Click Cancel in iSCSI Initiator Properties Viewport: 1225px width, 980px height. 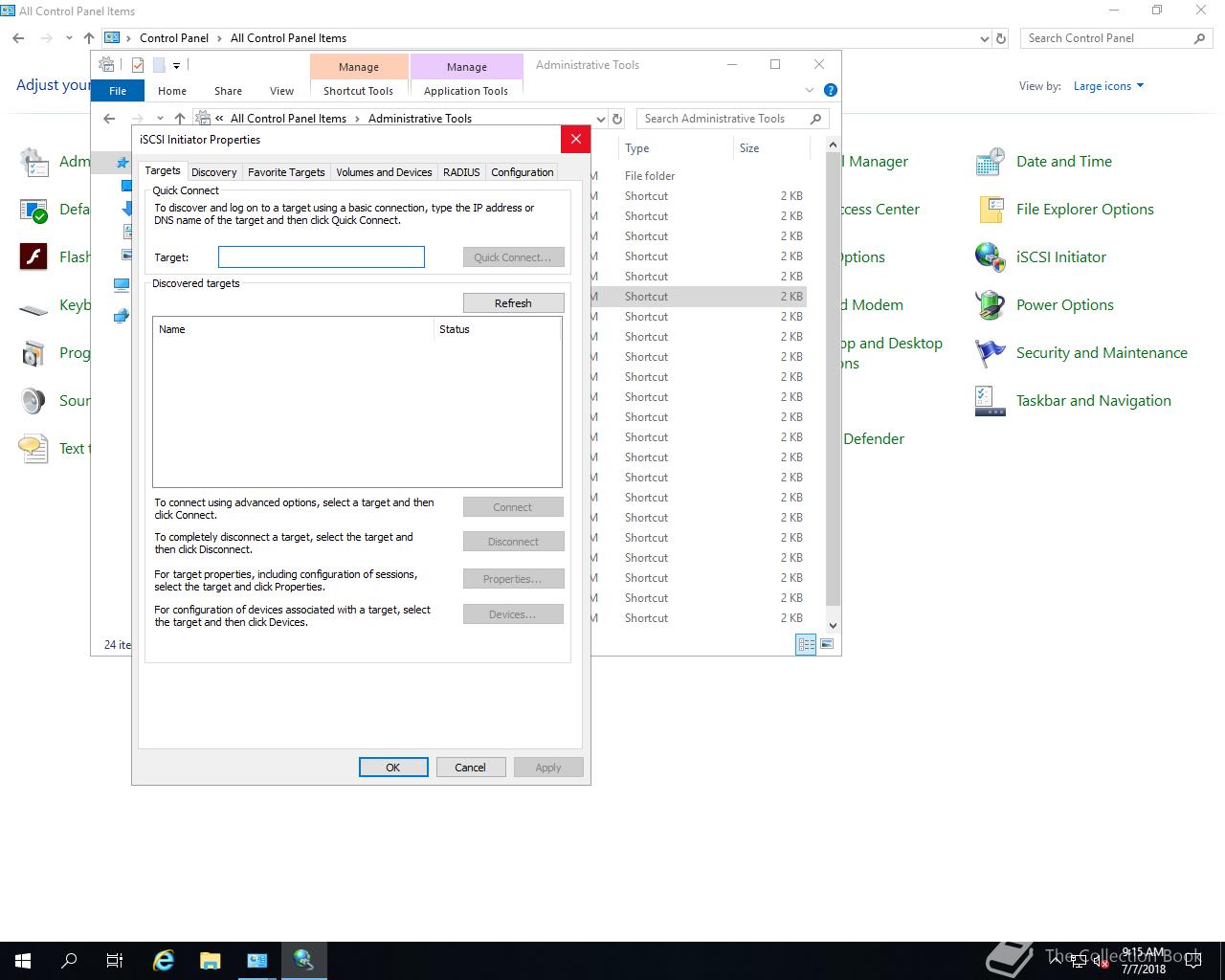471,768
